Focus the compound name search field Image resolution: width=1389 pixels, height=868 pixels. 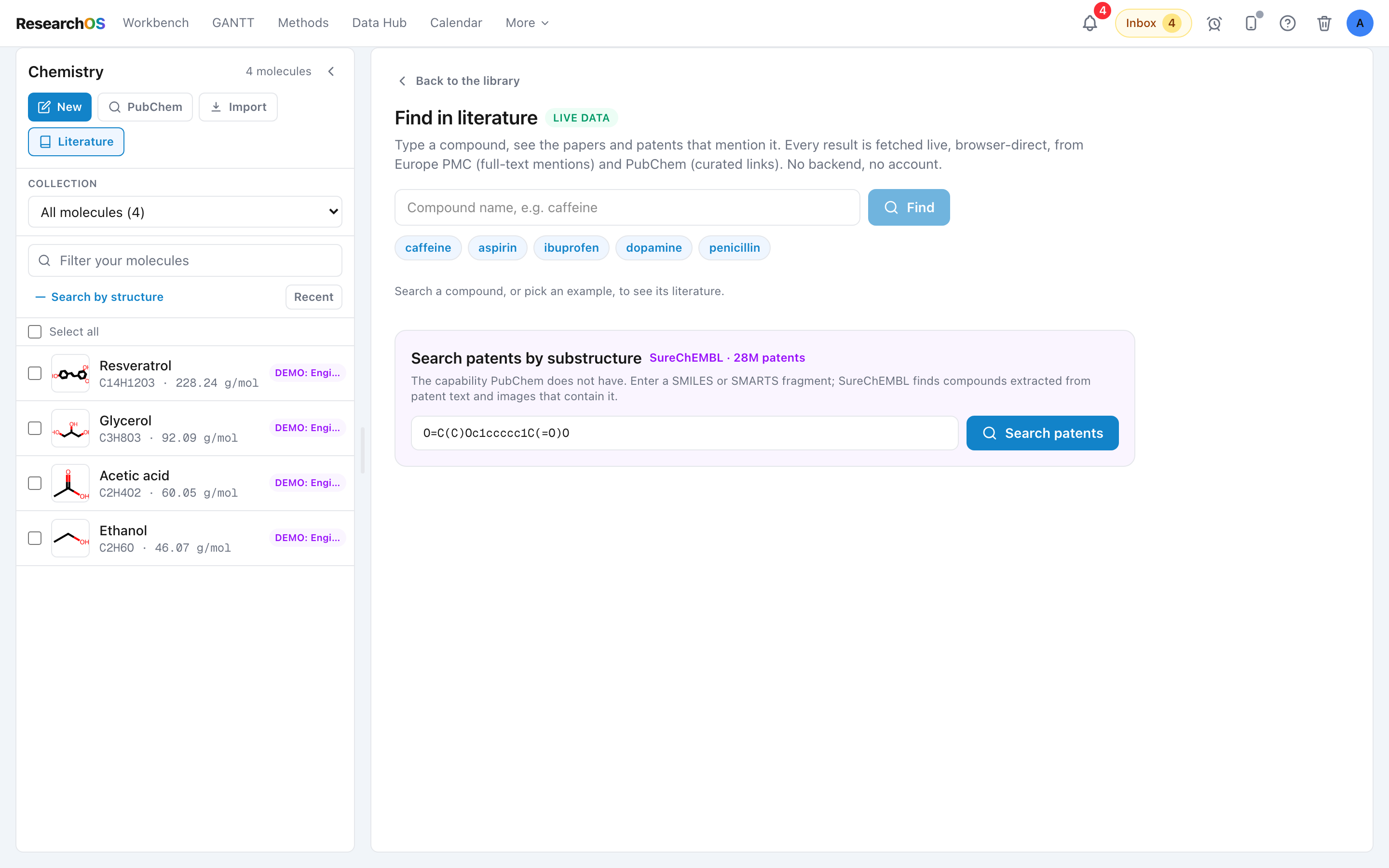627,207
